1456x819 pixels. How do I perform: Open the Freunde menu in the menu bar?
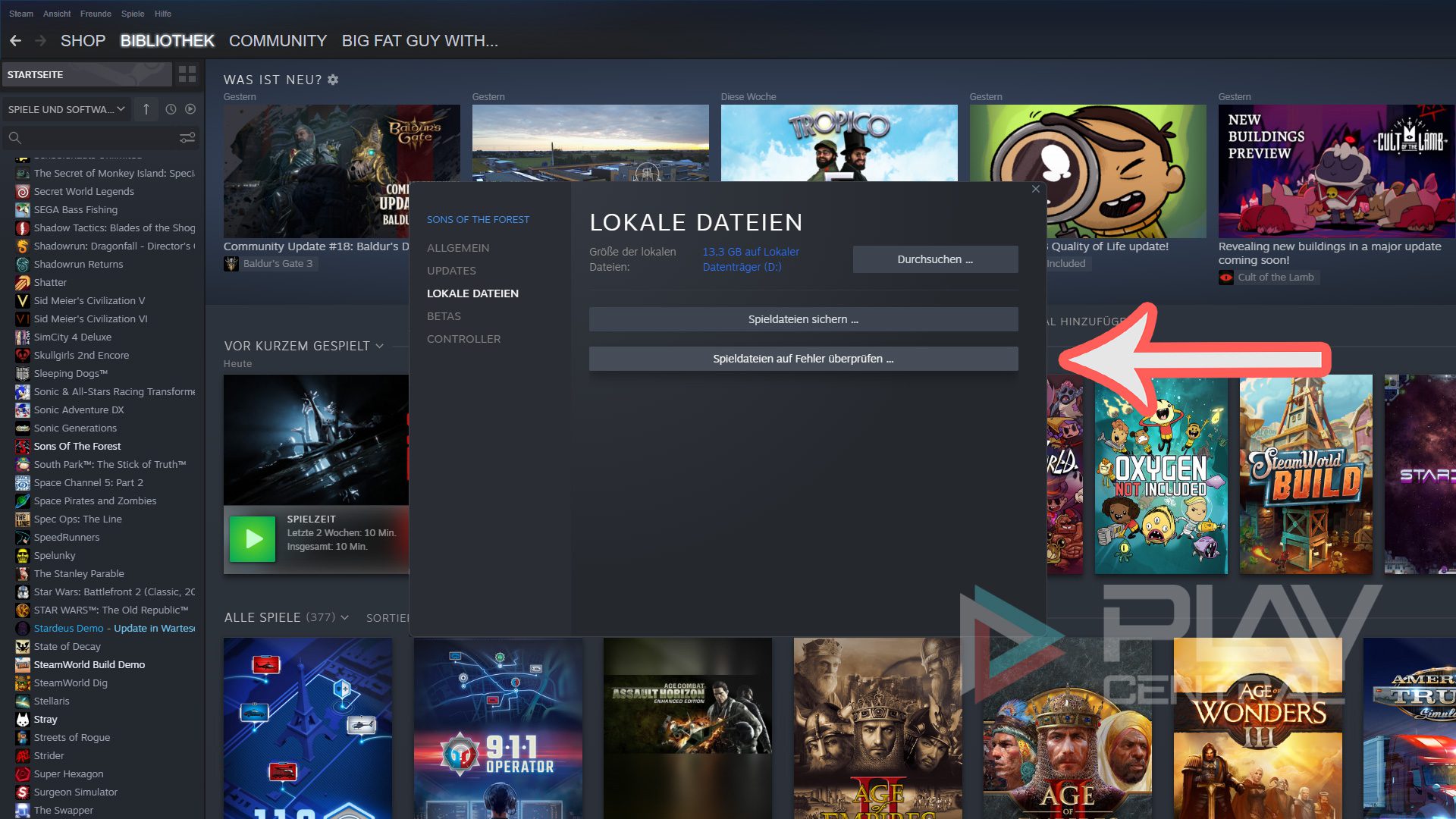[96, 14]
